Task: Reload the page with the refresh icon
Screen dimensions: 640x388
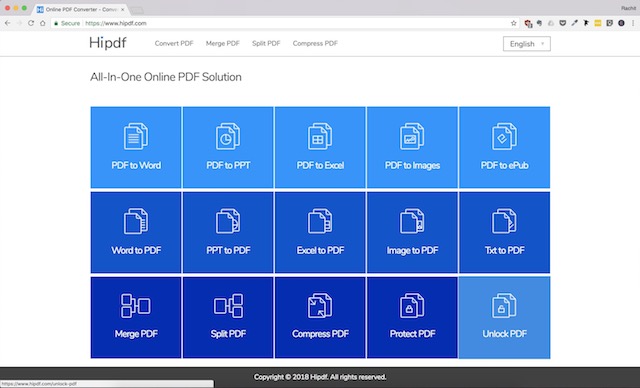Action: 31,23
